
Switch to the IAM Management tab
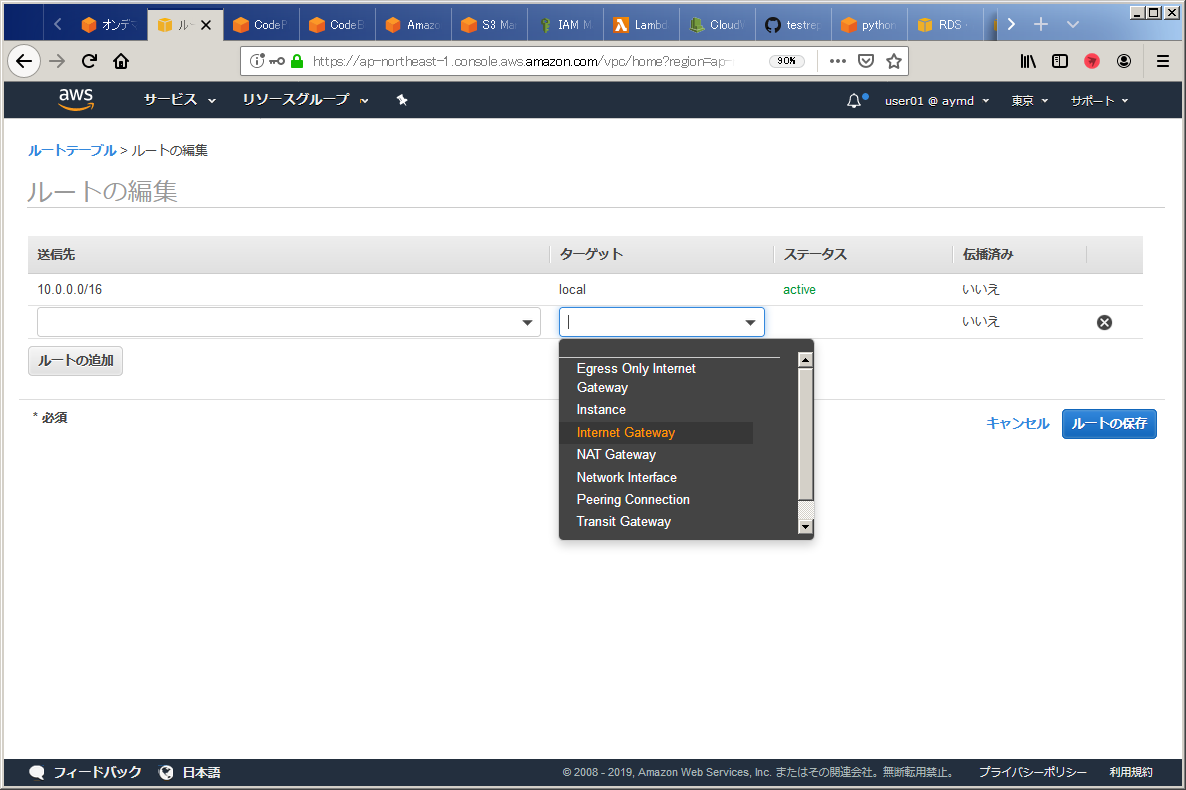565,25
